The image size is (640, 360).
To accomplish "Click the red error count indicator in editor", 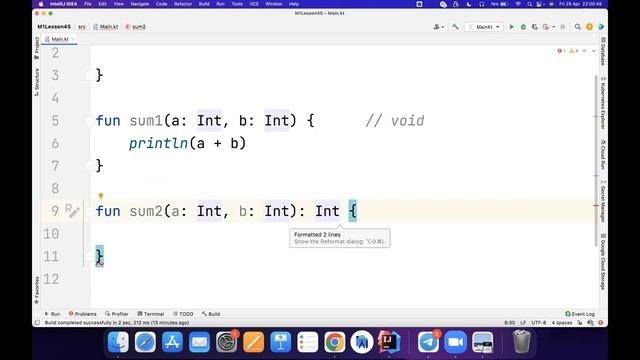I will click(x=561, y=51).
